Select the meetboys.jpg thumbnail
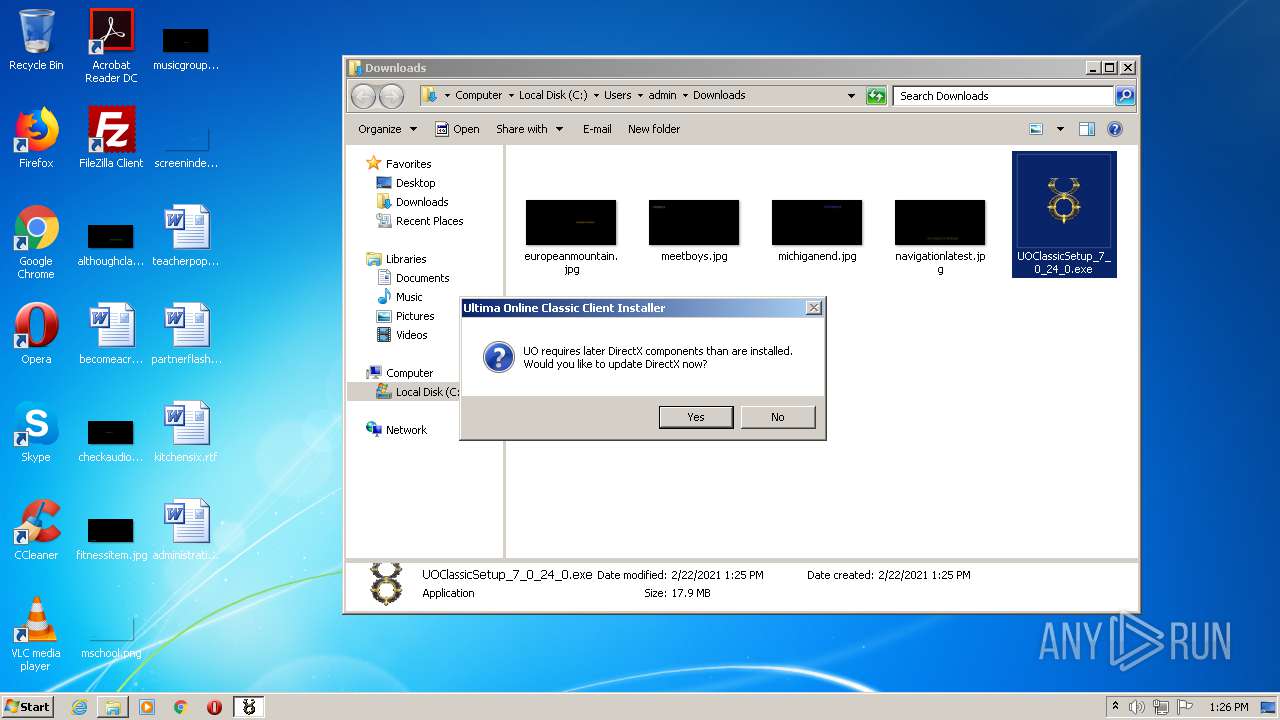The image size is (1280, 720). [x=694, y=222]
